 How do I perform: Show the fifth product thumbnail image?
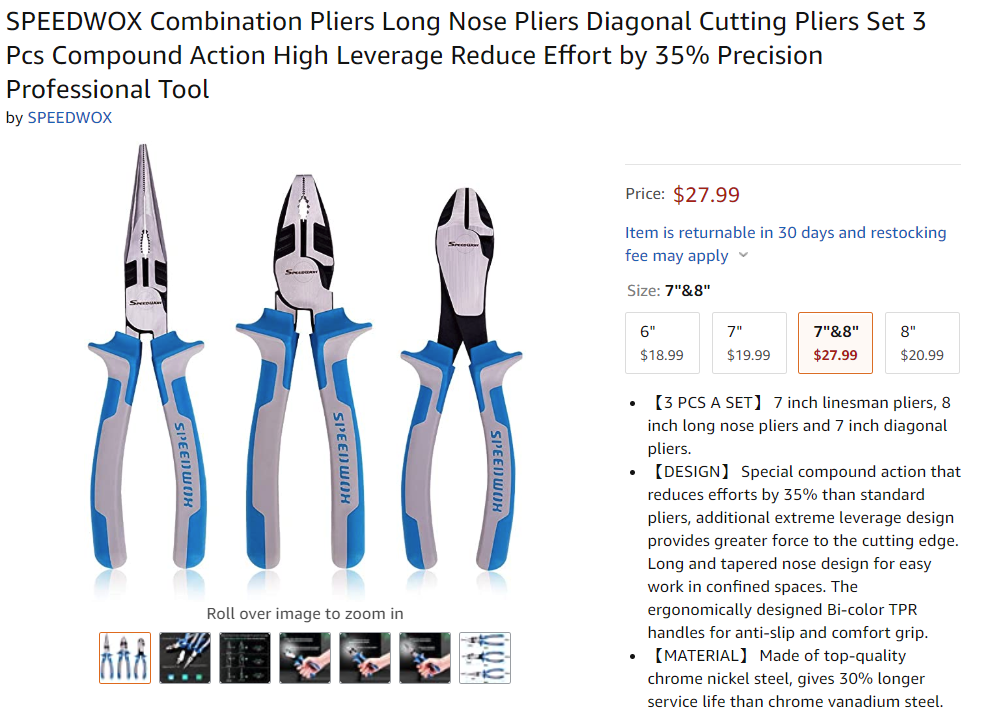pos(365,658)
